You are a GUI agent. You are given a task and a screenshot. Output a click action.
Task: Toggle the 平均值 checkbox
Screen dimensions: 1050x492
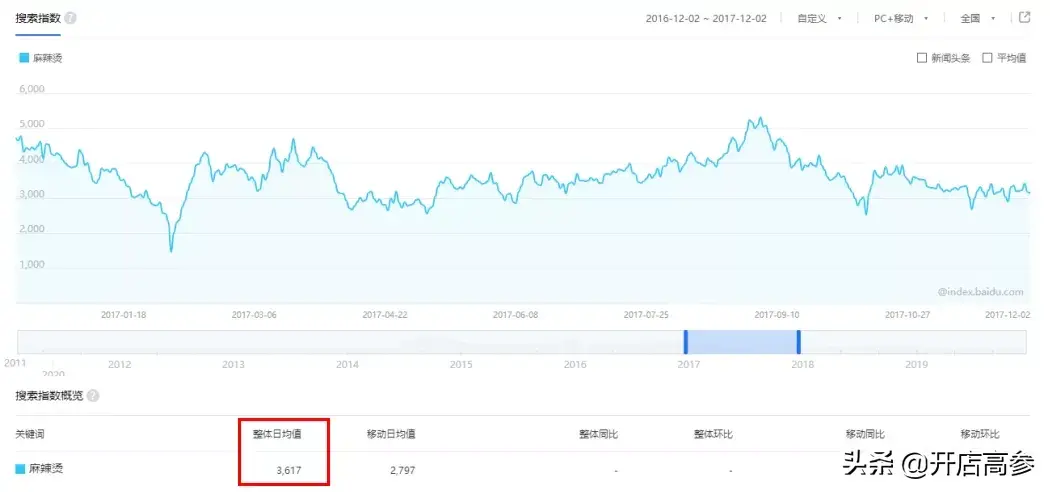click(x=987, y=58)
